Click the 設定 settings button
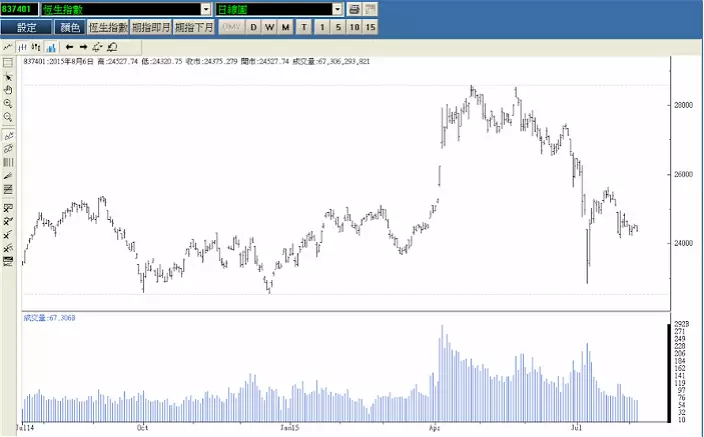 tap(27, 27)
